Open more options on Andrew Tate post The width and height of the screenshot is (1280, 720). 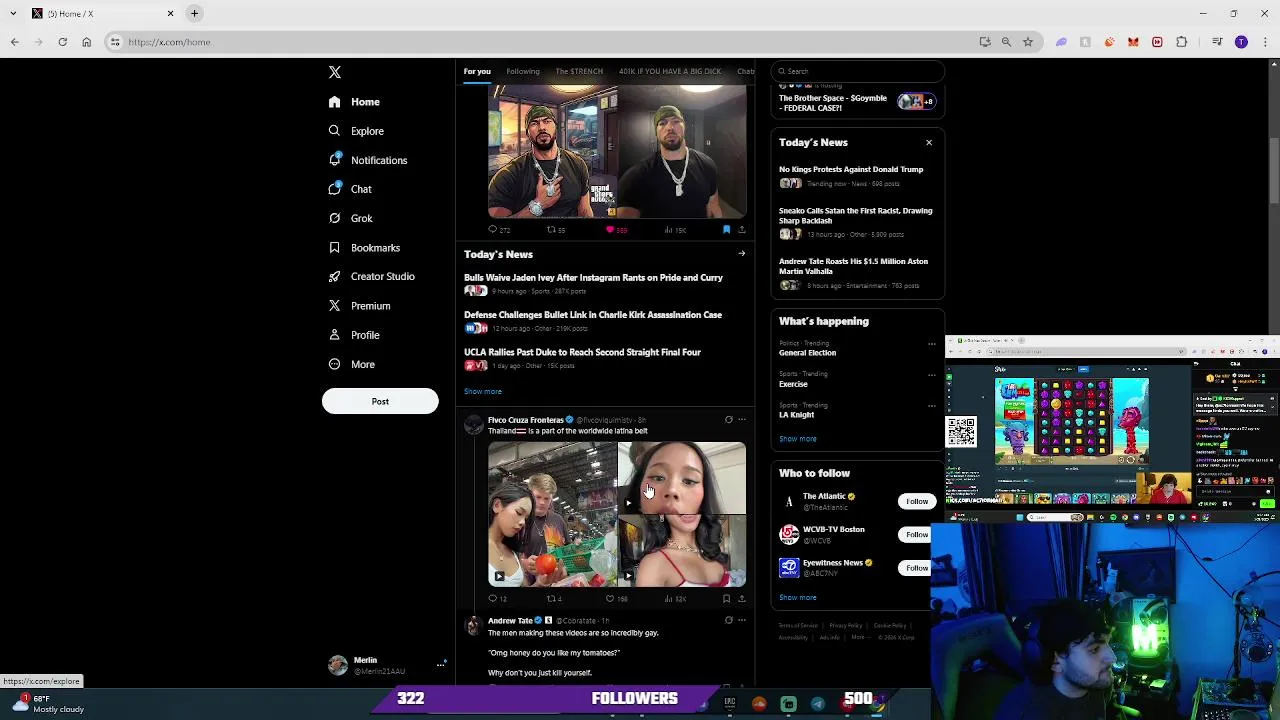tap(741, 620)
